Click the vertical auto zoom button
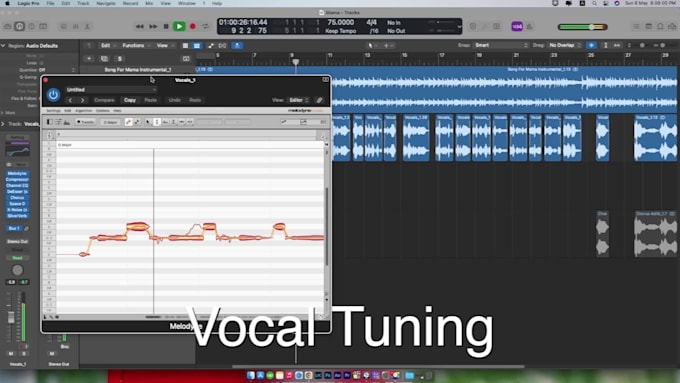This screenshot has width=680, height=383. (606, 45)
